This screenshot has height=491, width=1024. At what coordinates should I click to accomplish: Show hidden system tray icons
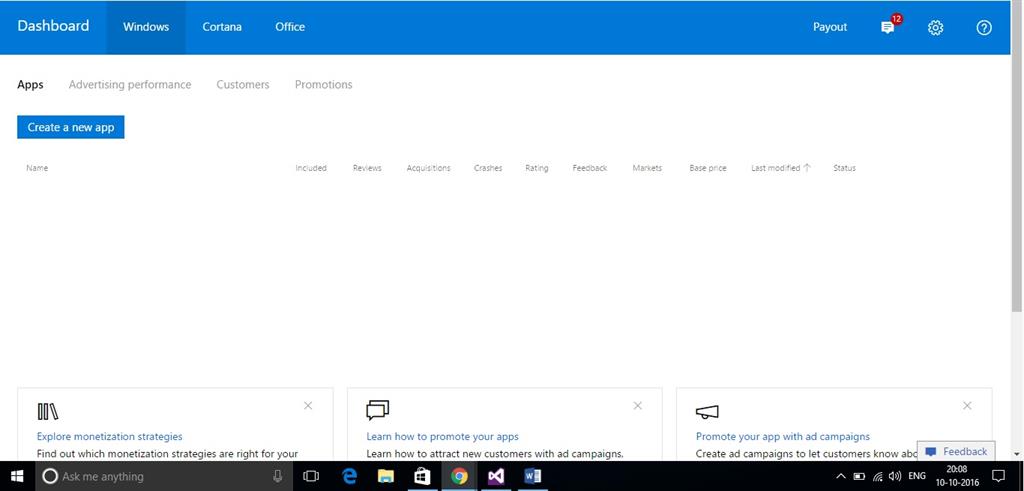(840, 476)
